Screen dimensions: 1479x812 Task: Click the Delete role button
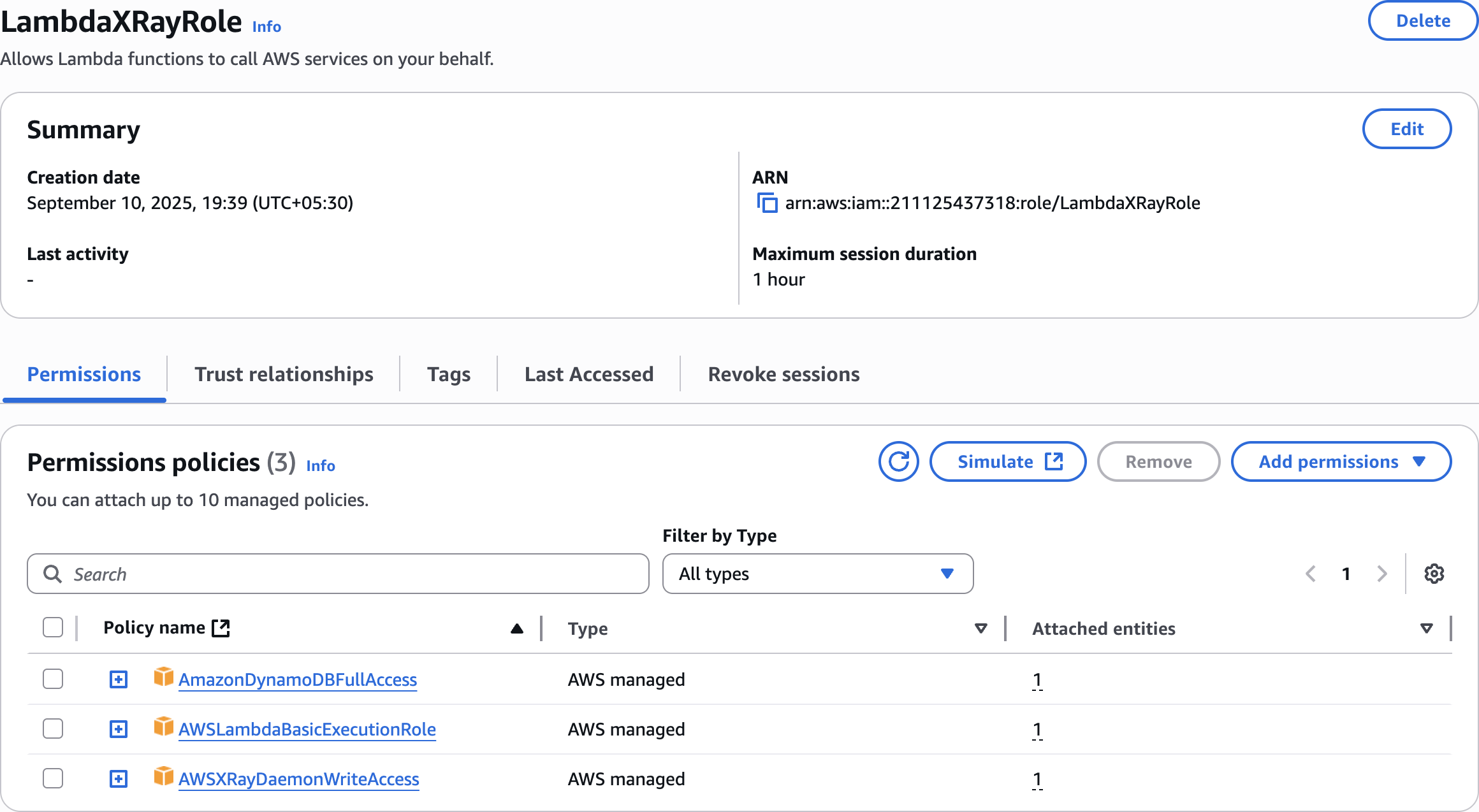1422,21
